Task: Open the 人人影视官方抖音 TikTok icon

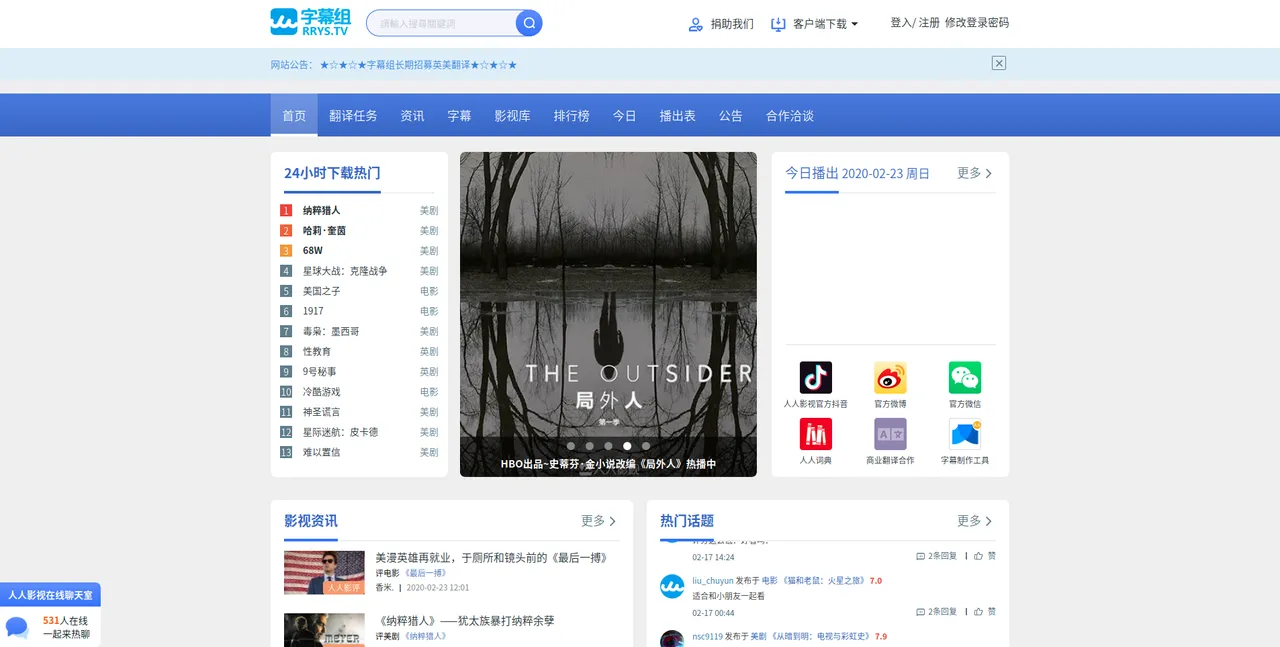Action: (816, 378)
